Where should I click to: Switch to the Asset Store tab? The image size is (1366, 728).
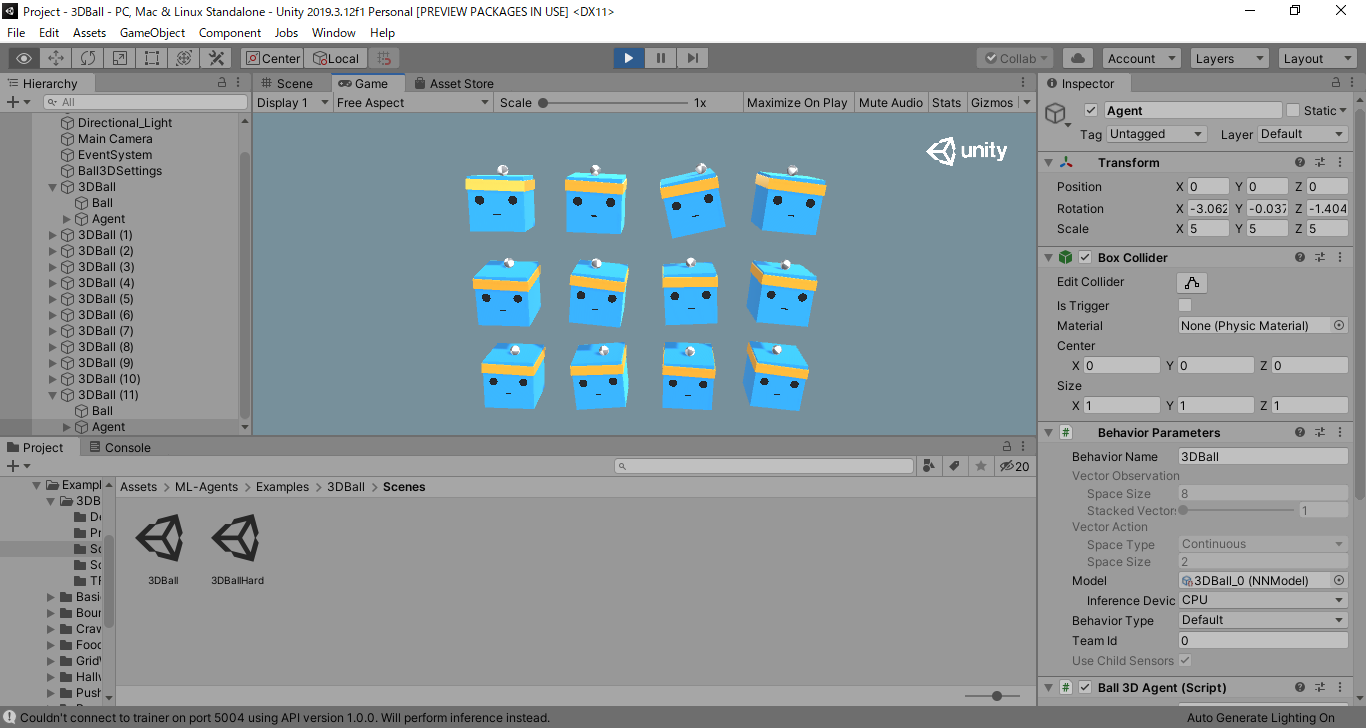click(x=453, y=83)
